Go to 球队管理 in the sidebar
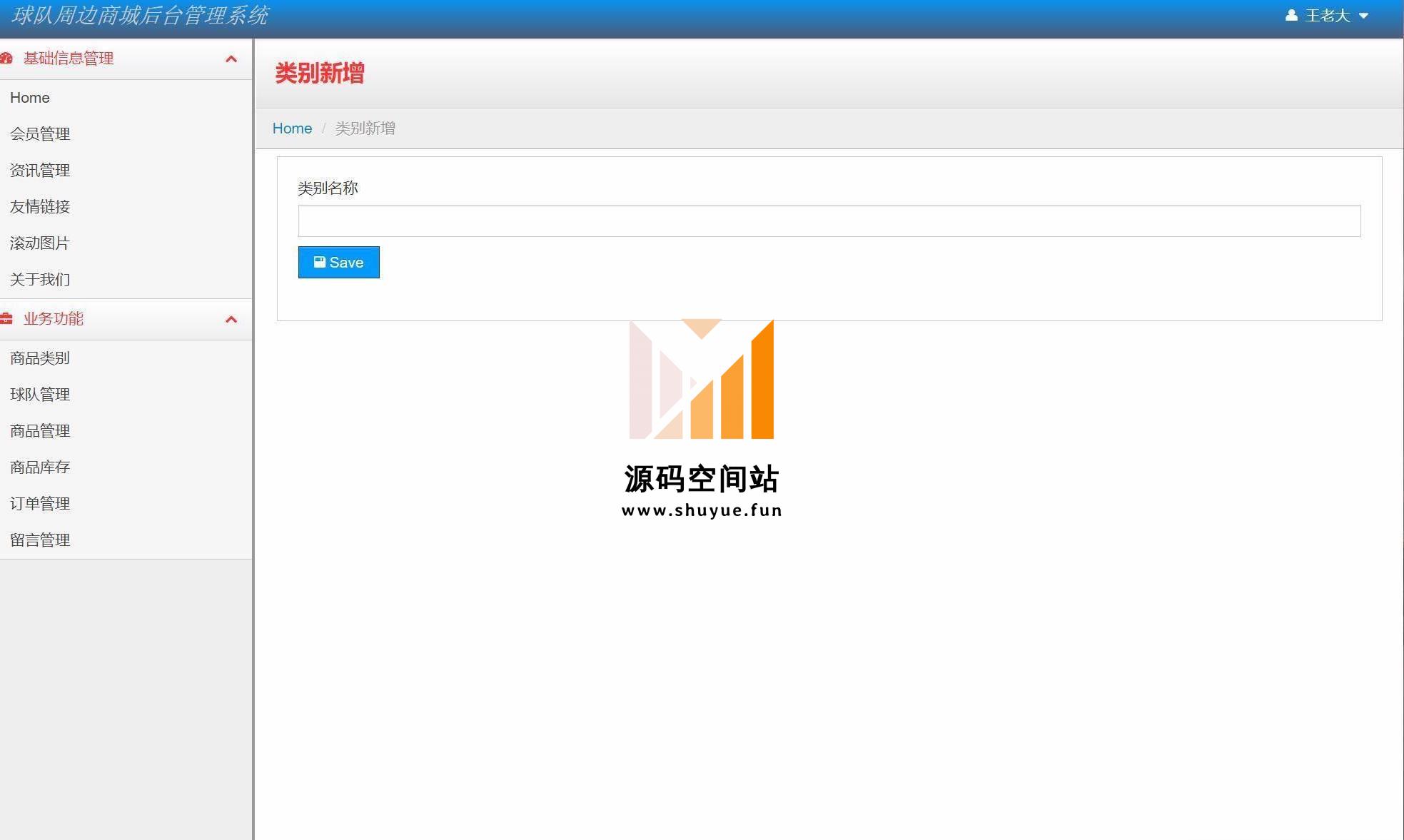The height and width of the screenshot is (840, 1404). pos(40,395)
